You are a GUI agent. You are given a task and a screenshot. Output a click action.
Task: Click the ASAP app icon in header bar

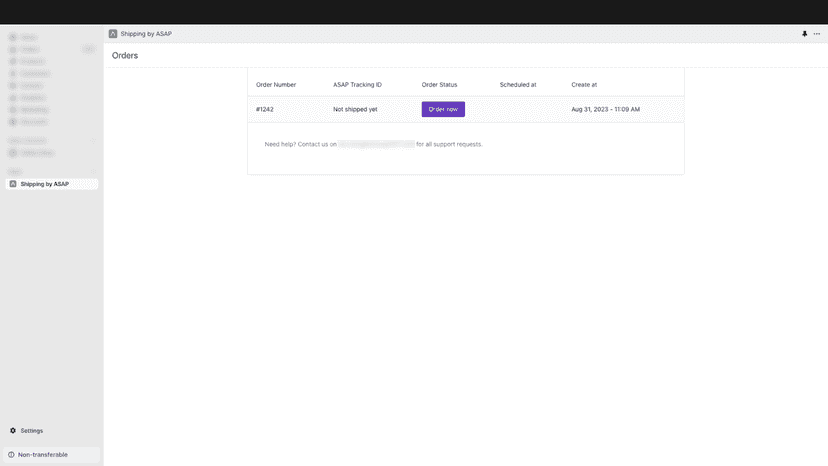[113, 34]
